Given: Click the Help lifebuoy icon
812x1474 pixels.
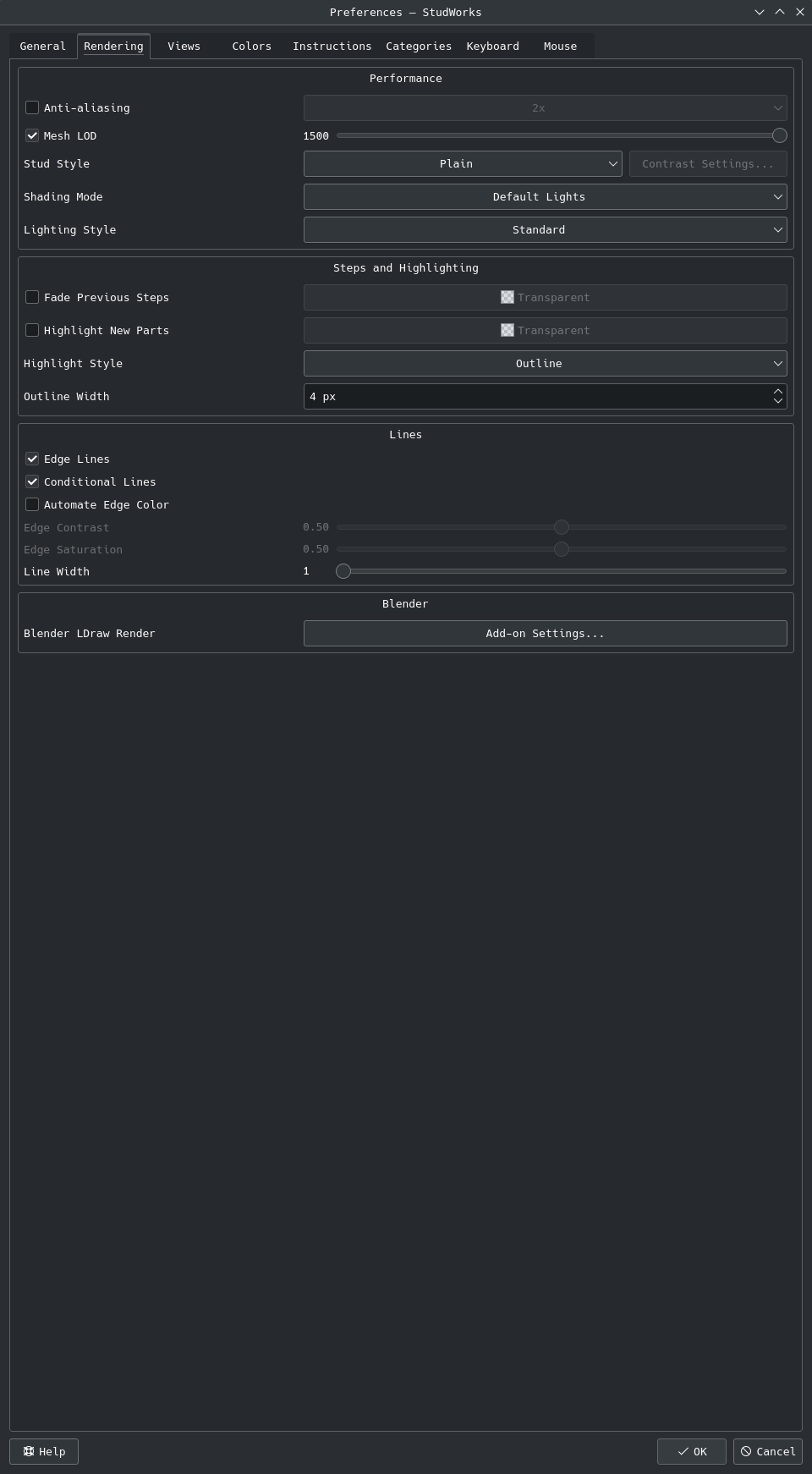Looking at the screenshot, I should [29, 1451].
